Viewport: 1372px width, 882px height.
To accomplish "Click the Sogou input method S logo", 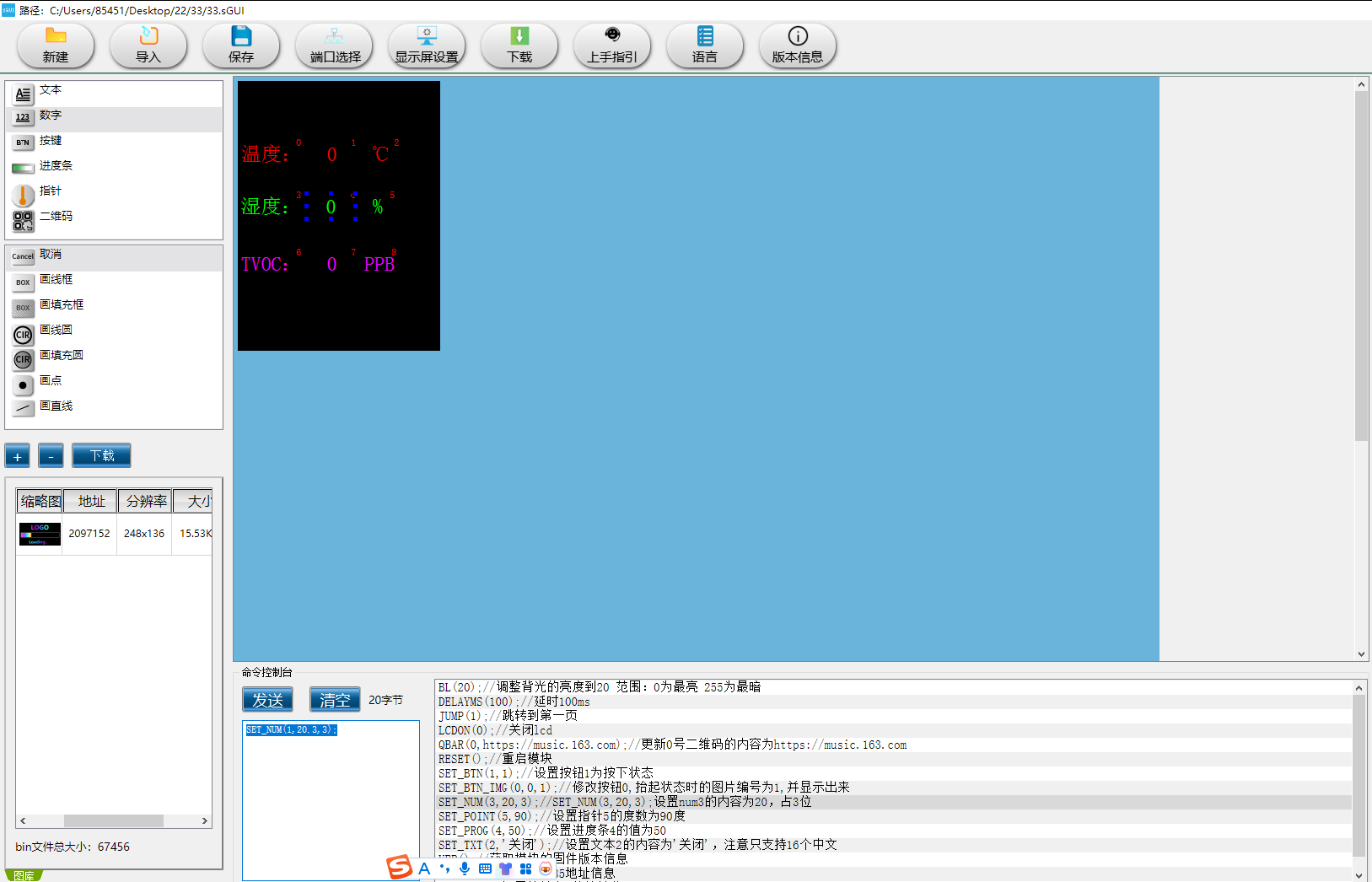I will 400,868.
